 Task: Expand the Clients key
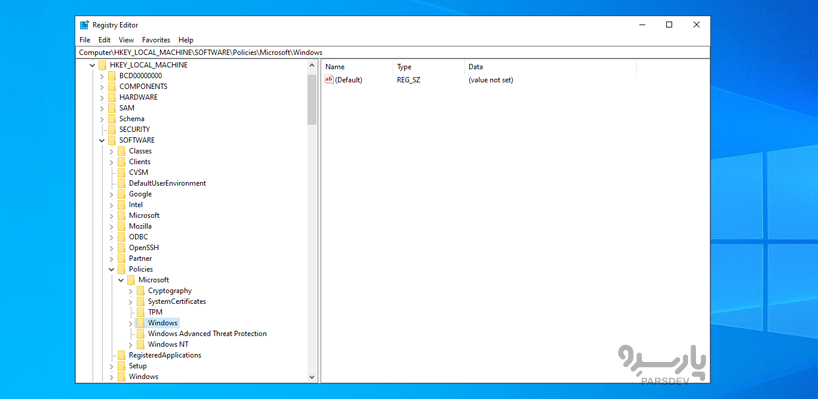[x=111, y=162]
